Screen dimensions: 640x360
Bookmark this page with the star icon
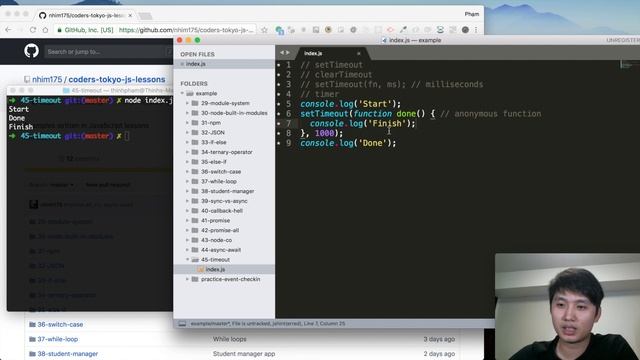(x=264, y=30)
